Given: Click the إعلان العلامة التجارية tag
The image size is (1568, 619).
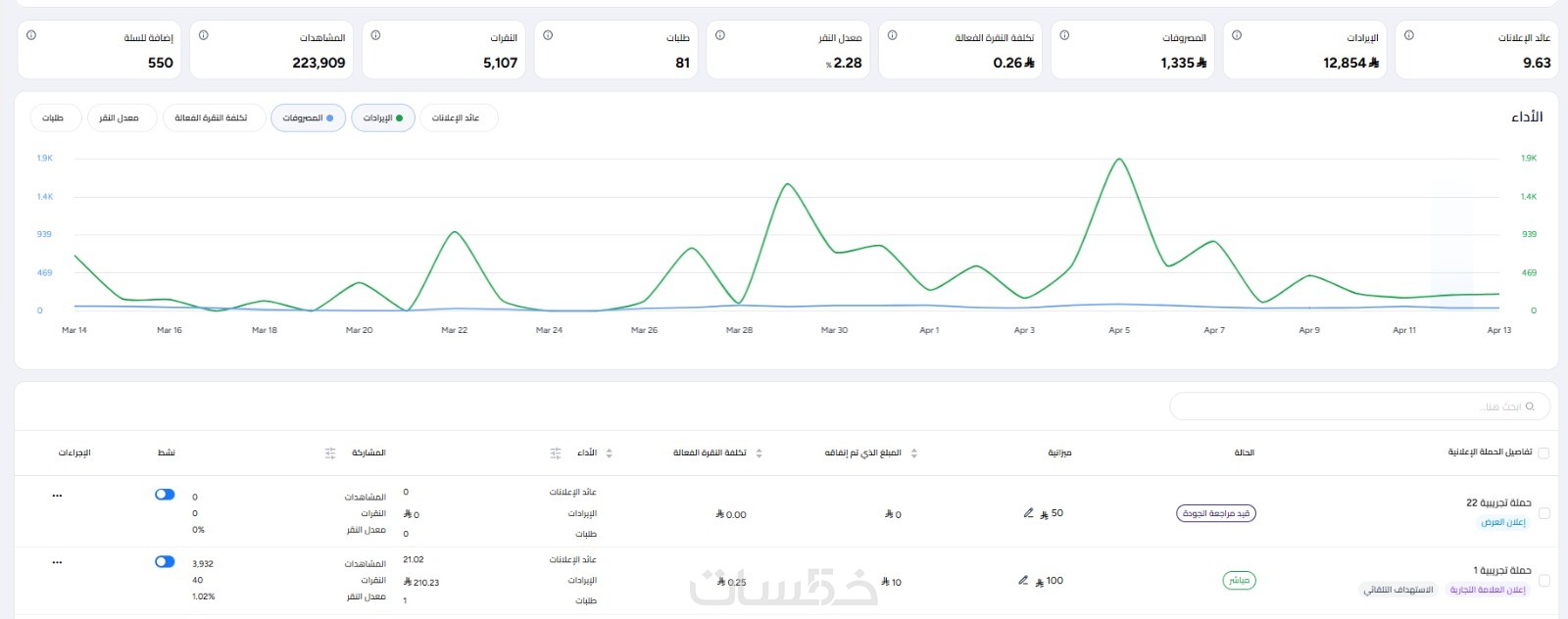Looking at the screenshot, I should point(1488,590).
